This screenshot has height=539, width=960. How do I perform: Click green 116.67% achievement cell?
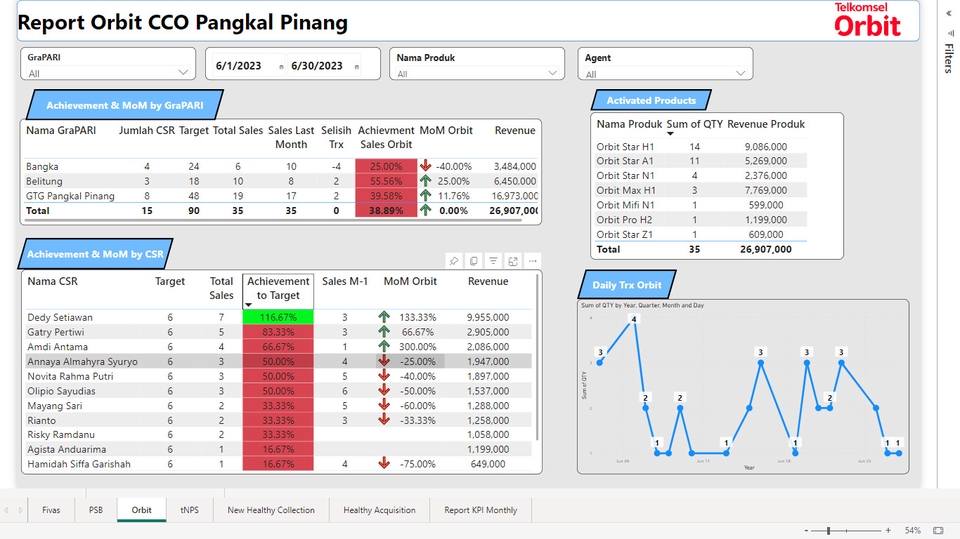(278, 317)
